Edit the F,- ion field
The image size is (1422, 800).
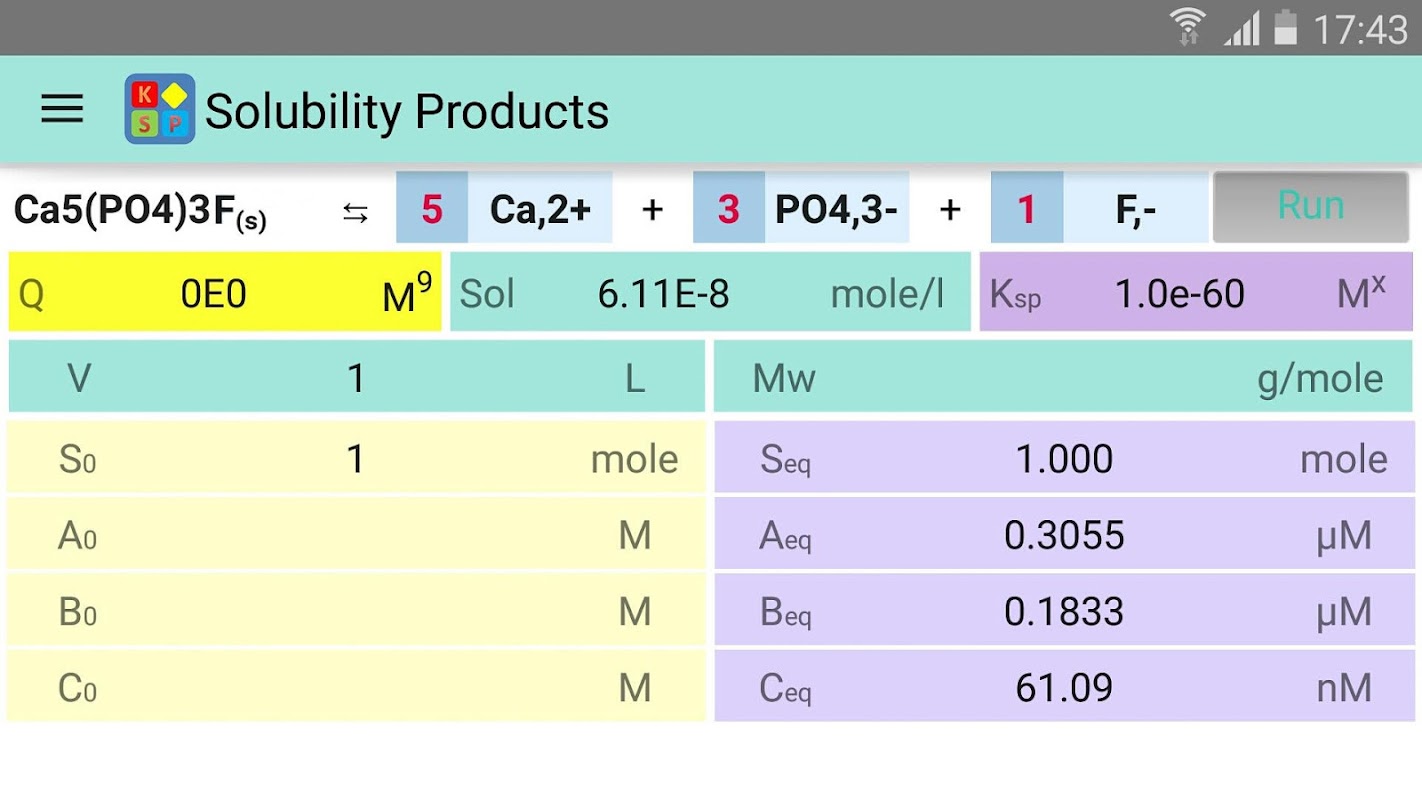[1136, 209]
